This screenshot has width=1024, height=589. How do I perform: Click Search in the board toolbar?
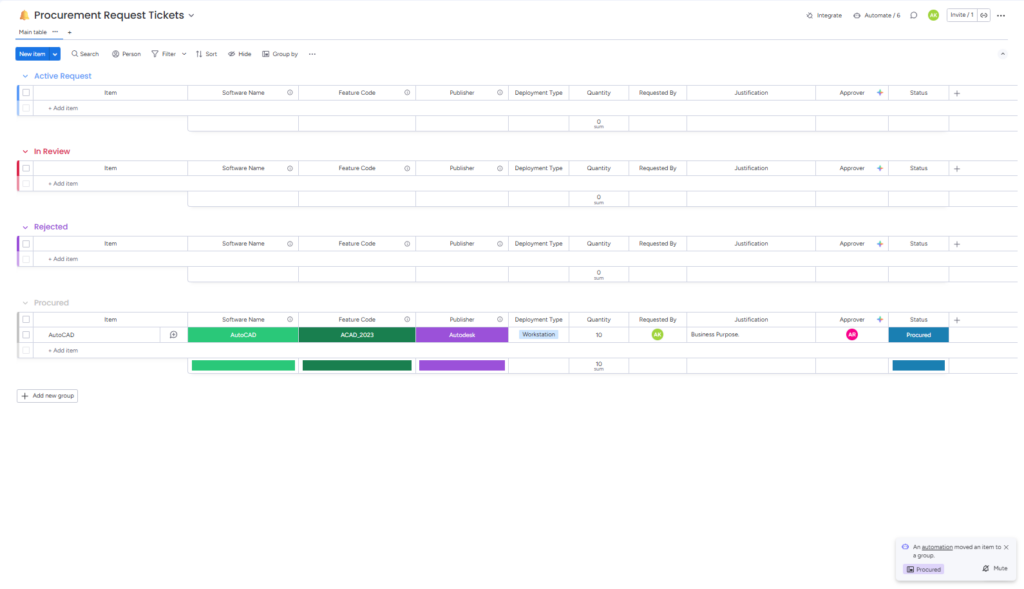click(85, 54)
